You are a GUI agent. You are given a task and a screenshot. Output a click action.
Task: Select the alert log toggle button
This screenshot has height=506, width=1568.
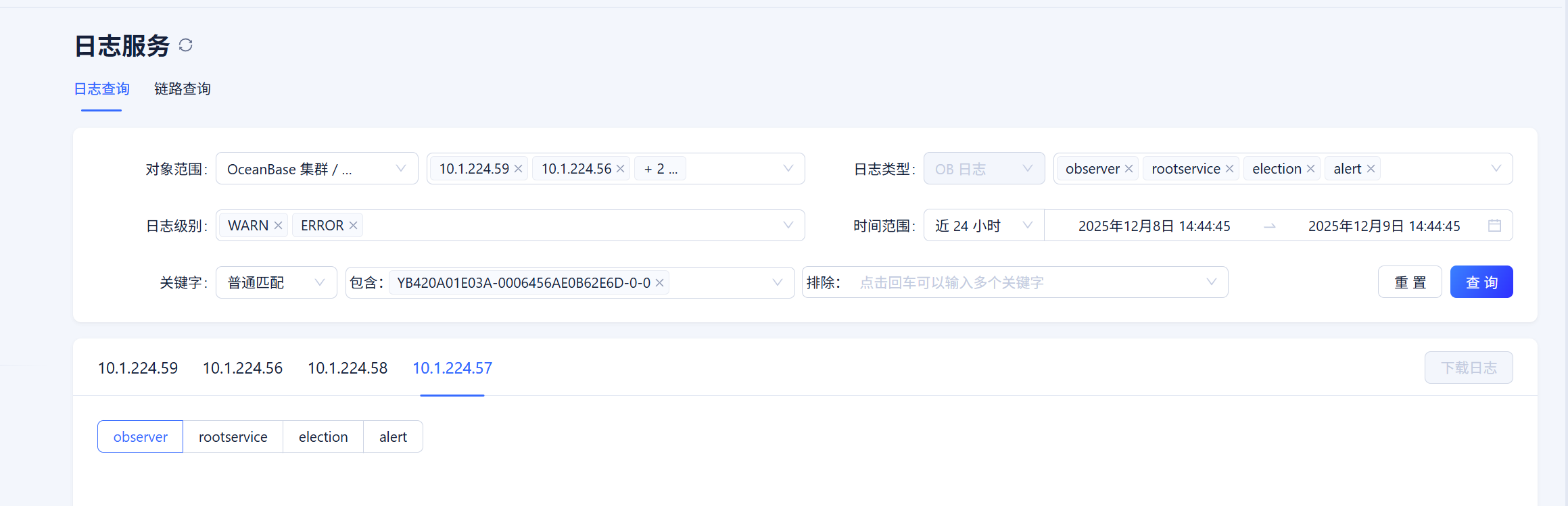[x=393, y=437]
